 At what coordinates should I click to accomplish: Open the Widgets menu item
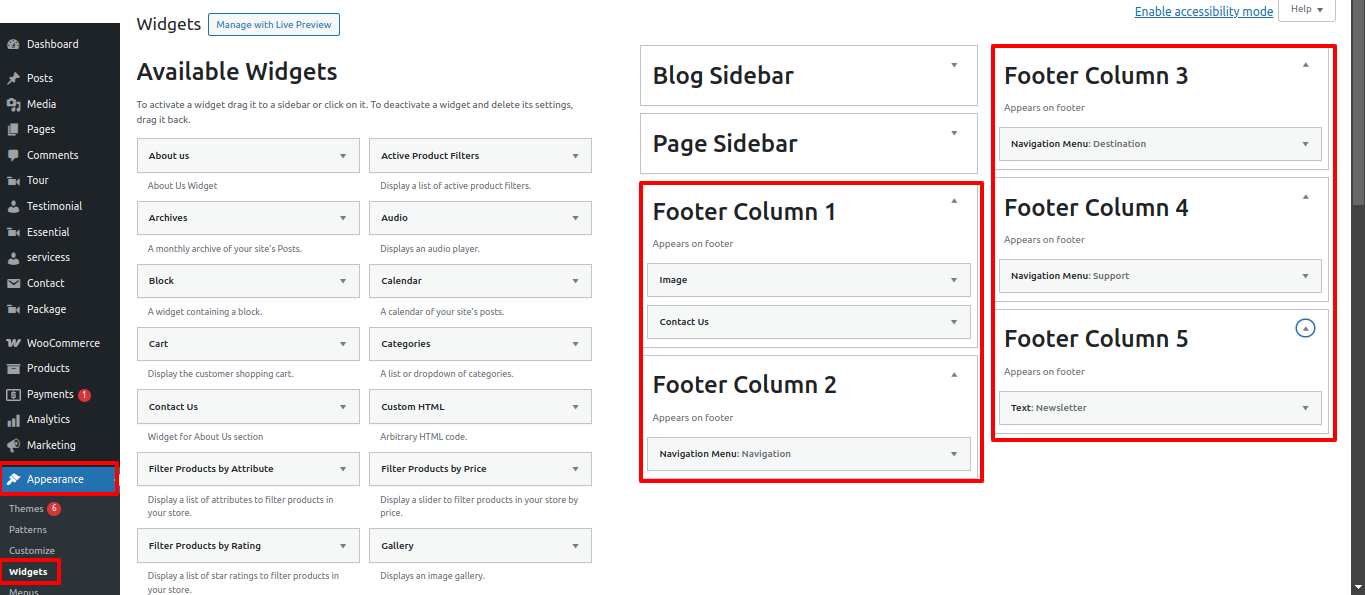tap(31, 571)
